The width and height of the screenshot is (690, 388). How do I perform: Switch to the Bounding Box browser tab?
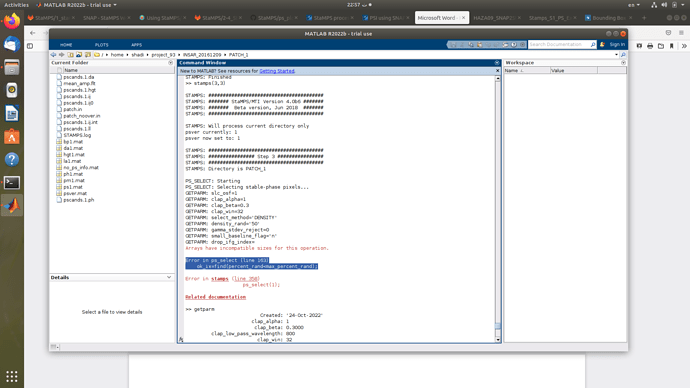(x=609, y=18)
